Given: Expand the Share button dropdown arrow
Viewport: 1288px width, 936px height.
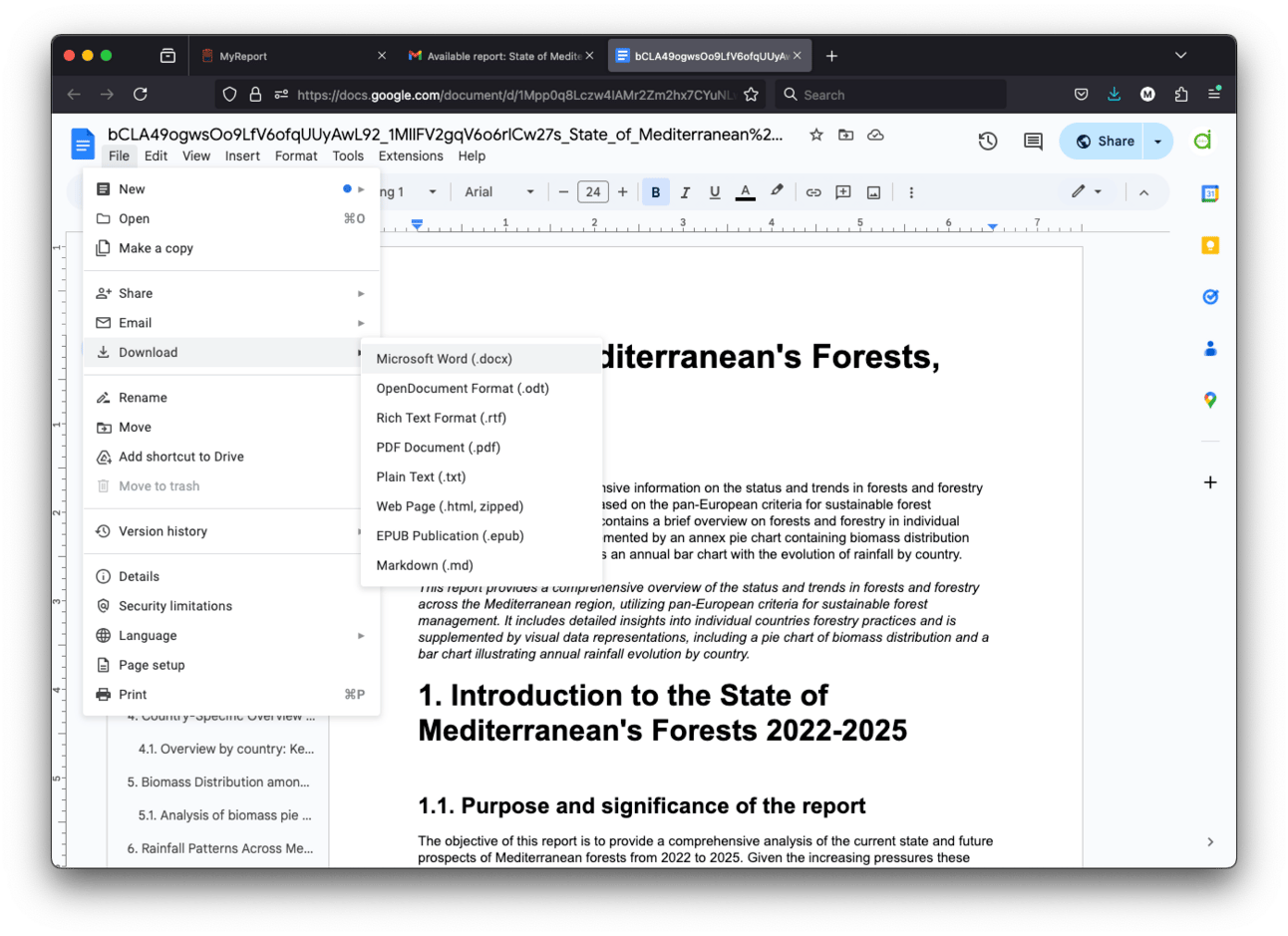Looking at the screenshot, I should [1157, 142].
